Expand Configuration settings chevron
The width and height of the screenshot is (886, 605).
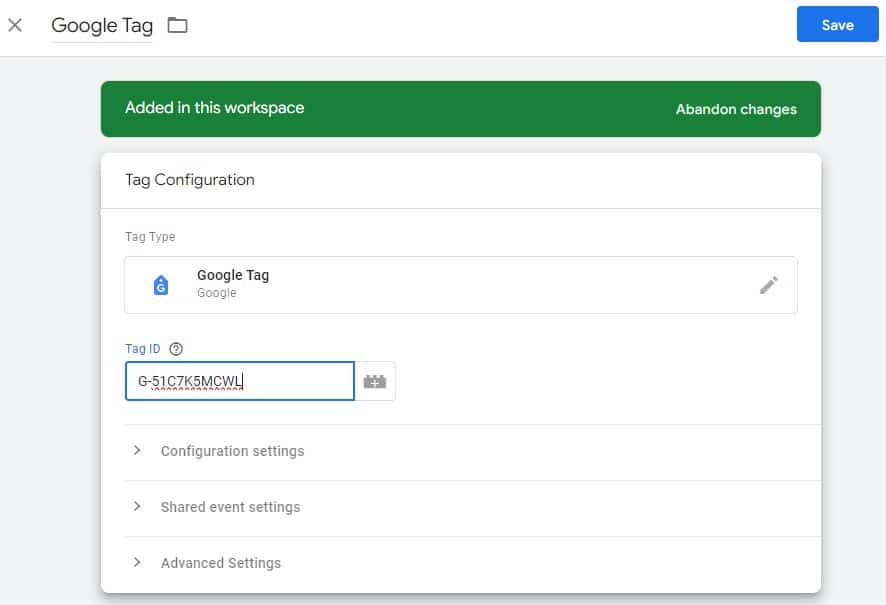(x=137, y=450)
